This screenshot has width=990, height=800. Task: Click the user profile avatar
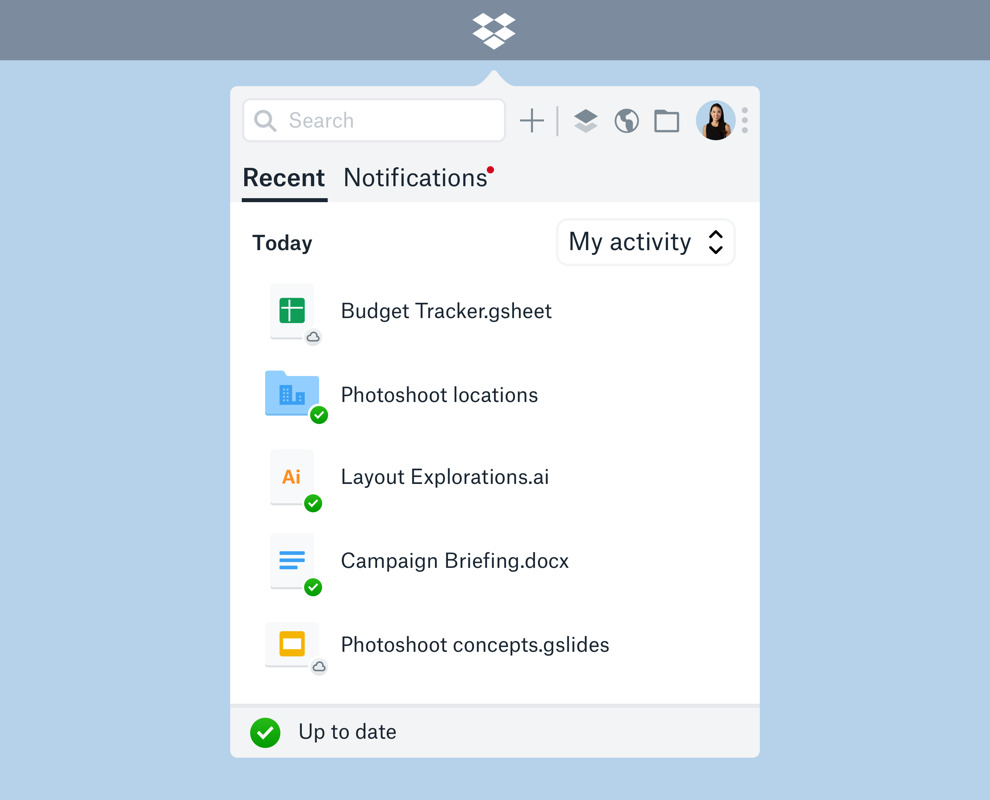(x=715, y=120)
